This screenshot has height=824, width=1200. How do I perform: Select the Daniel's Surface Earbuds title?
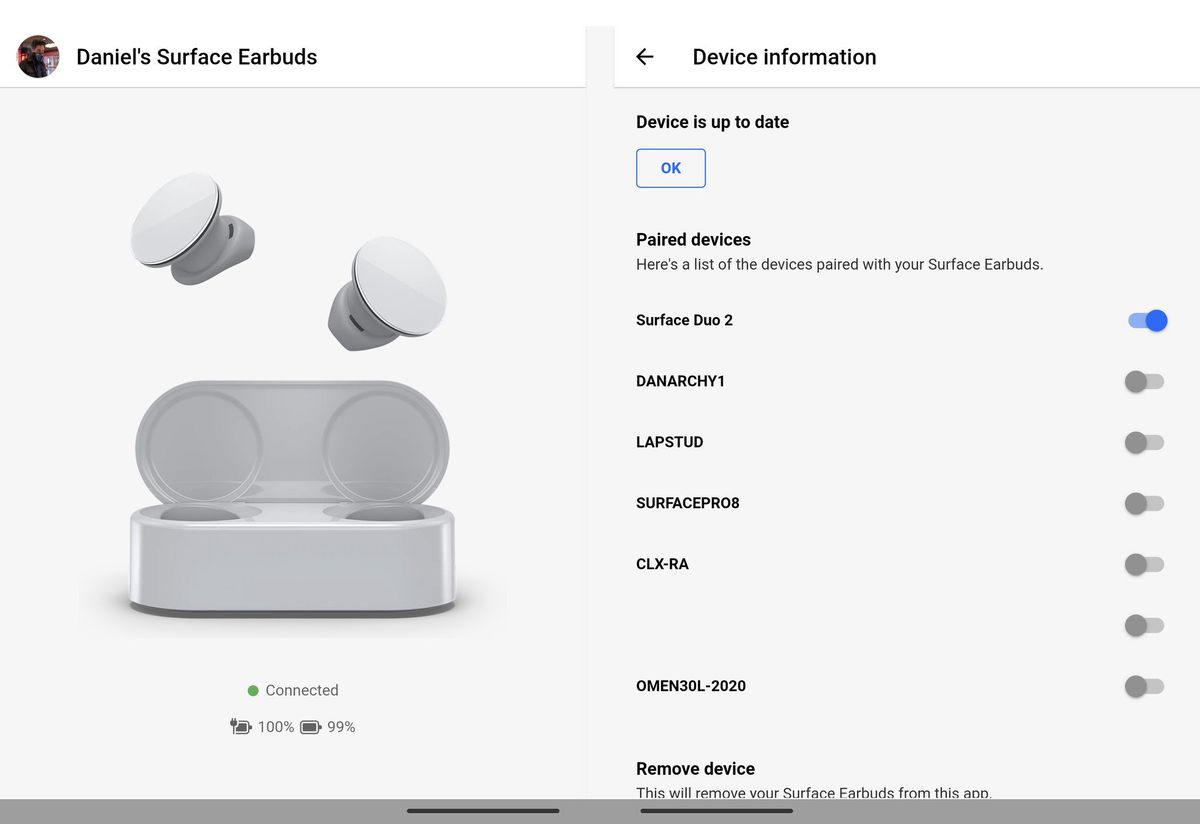(x=197, y=57)
